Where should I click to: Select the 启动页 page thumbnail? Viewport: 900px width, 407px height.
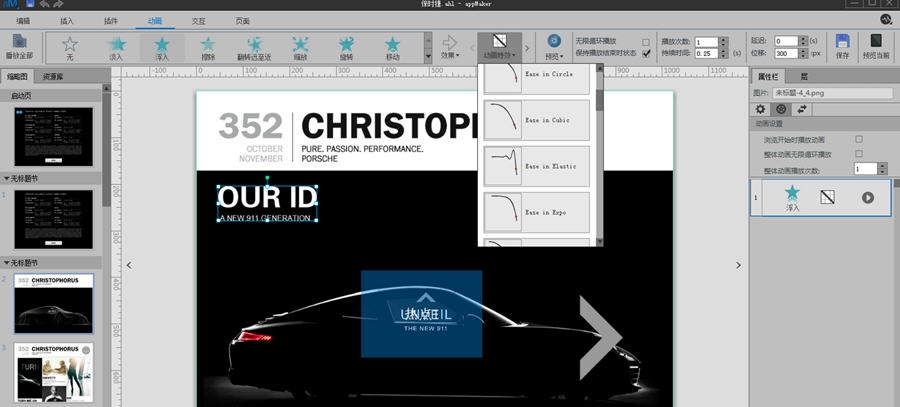click(53, 137)
